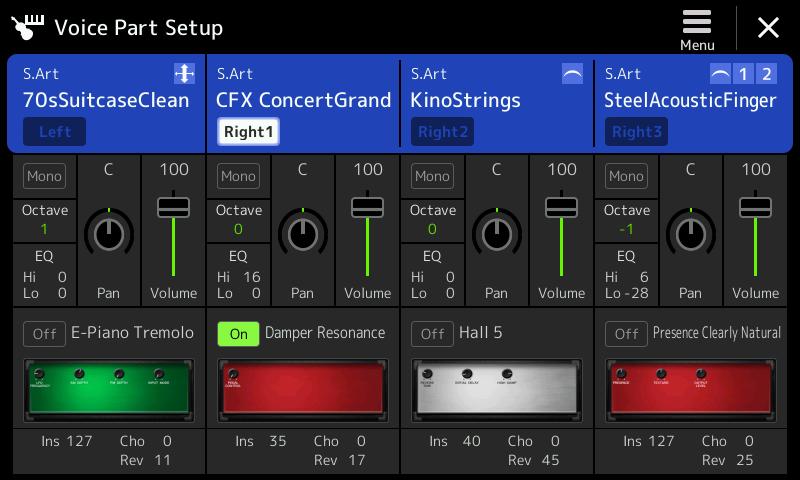Click the cross-arrow icon on 70sSuitcaseClean

click(184, 73)
